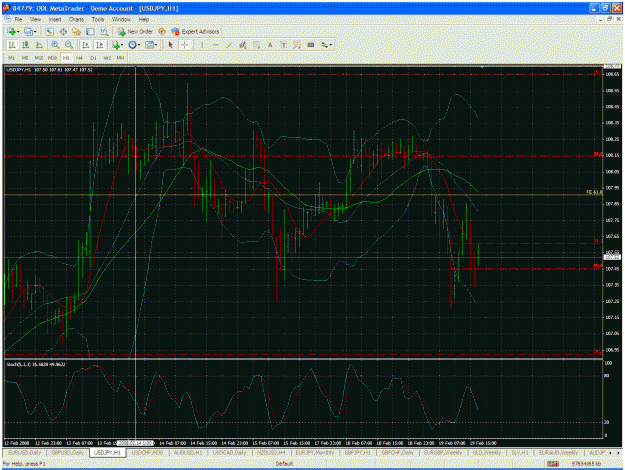Switch to the GLD,Weekly chart tab
This screenshot has width=625, height=470.
tap(486, 453)
